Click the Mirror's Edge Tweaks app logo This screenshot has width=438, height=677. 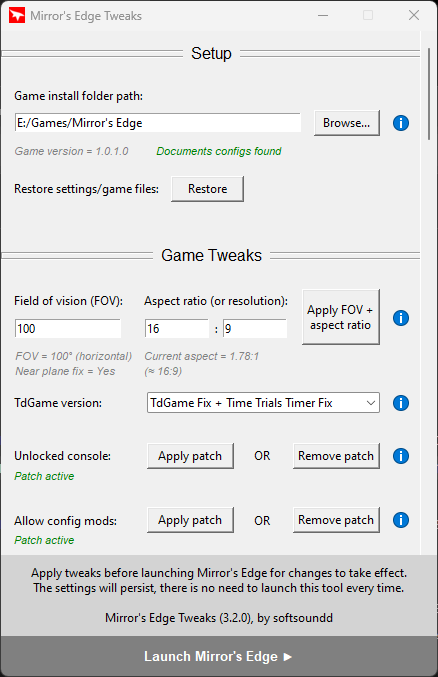[x=17, y=16]
